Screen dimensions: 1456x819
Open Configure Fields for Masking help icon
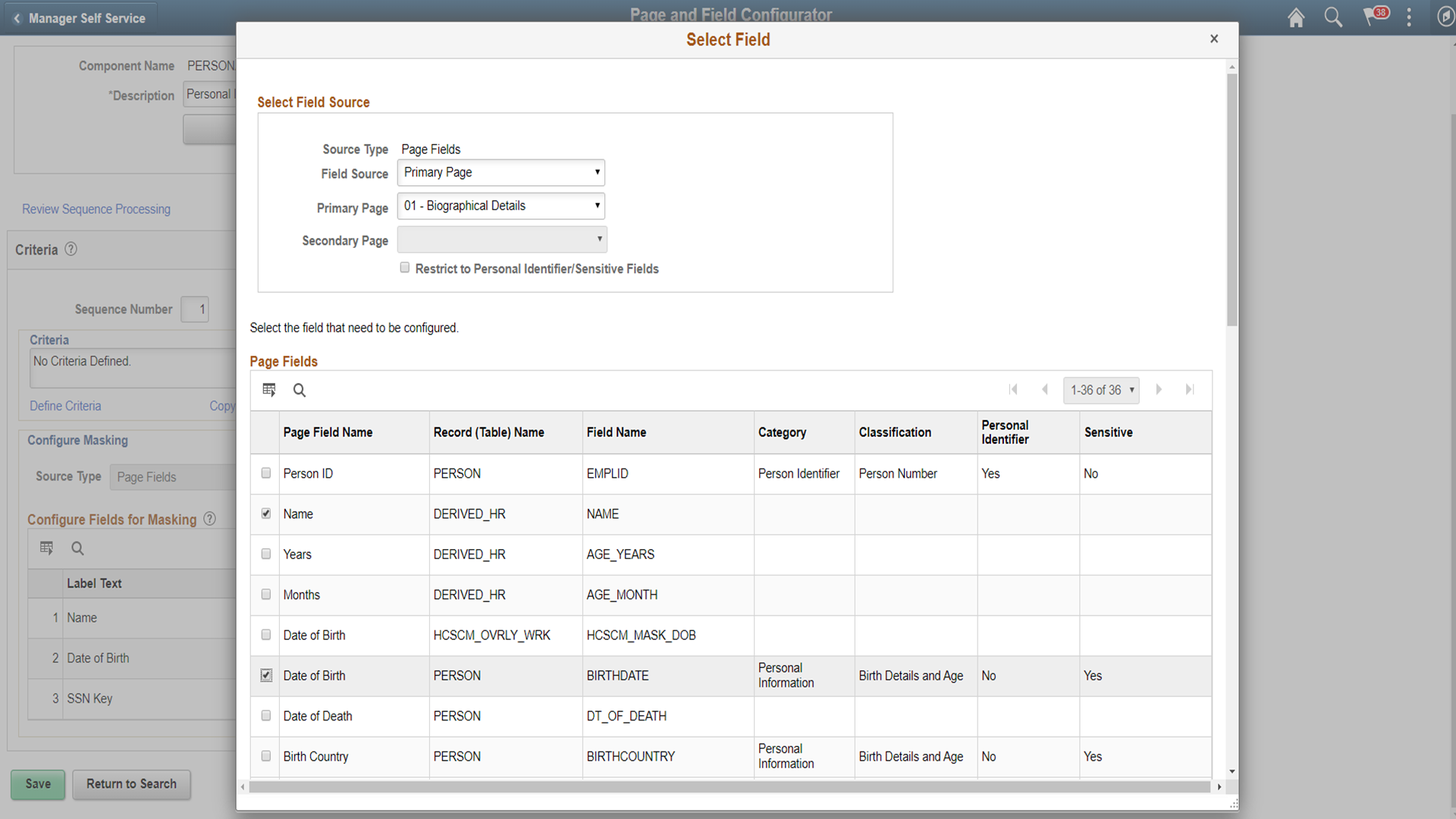210,519
